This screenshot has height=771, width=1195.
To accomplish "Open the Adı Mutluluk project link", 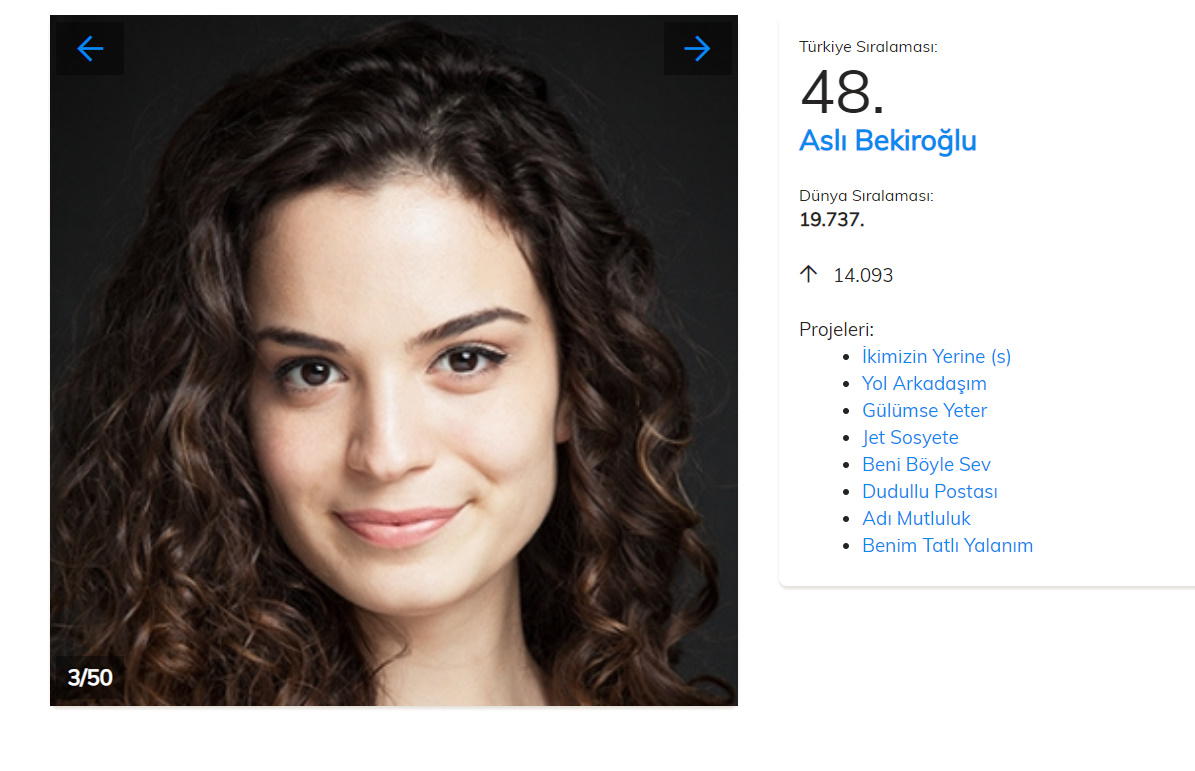I will (x=916, y=519).
